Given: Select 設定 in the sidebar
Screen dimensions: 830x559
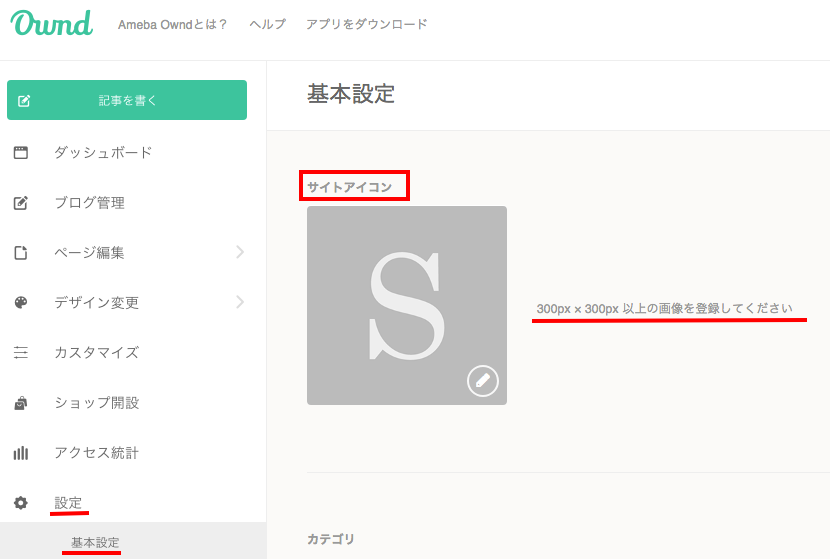Looking at the screenshot, I should click(x=68, y=503).
